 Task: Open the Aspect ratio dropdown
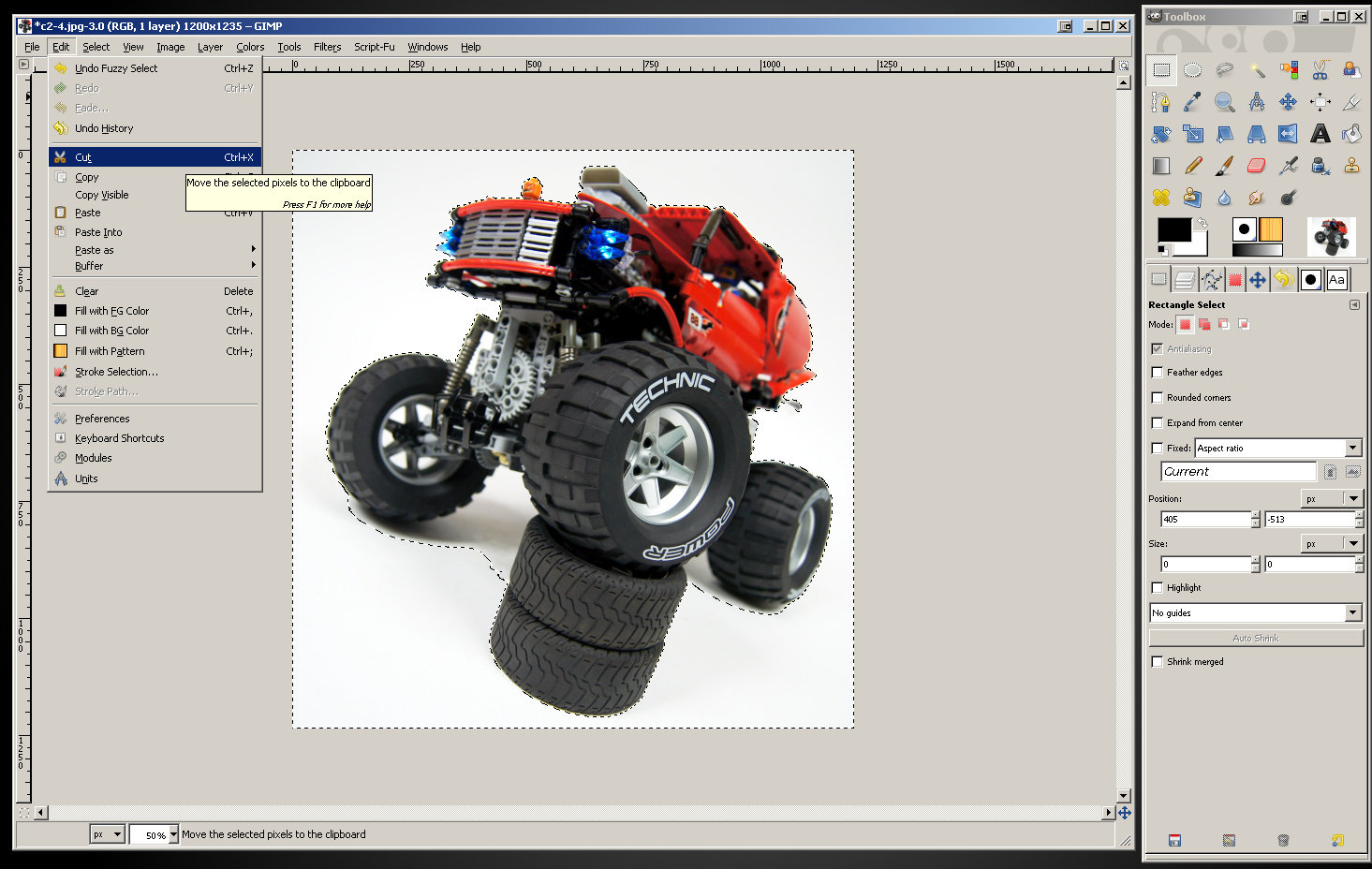1278,449
